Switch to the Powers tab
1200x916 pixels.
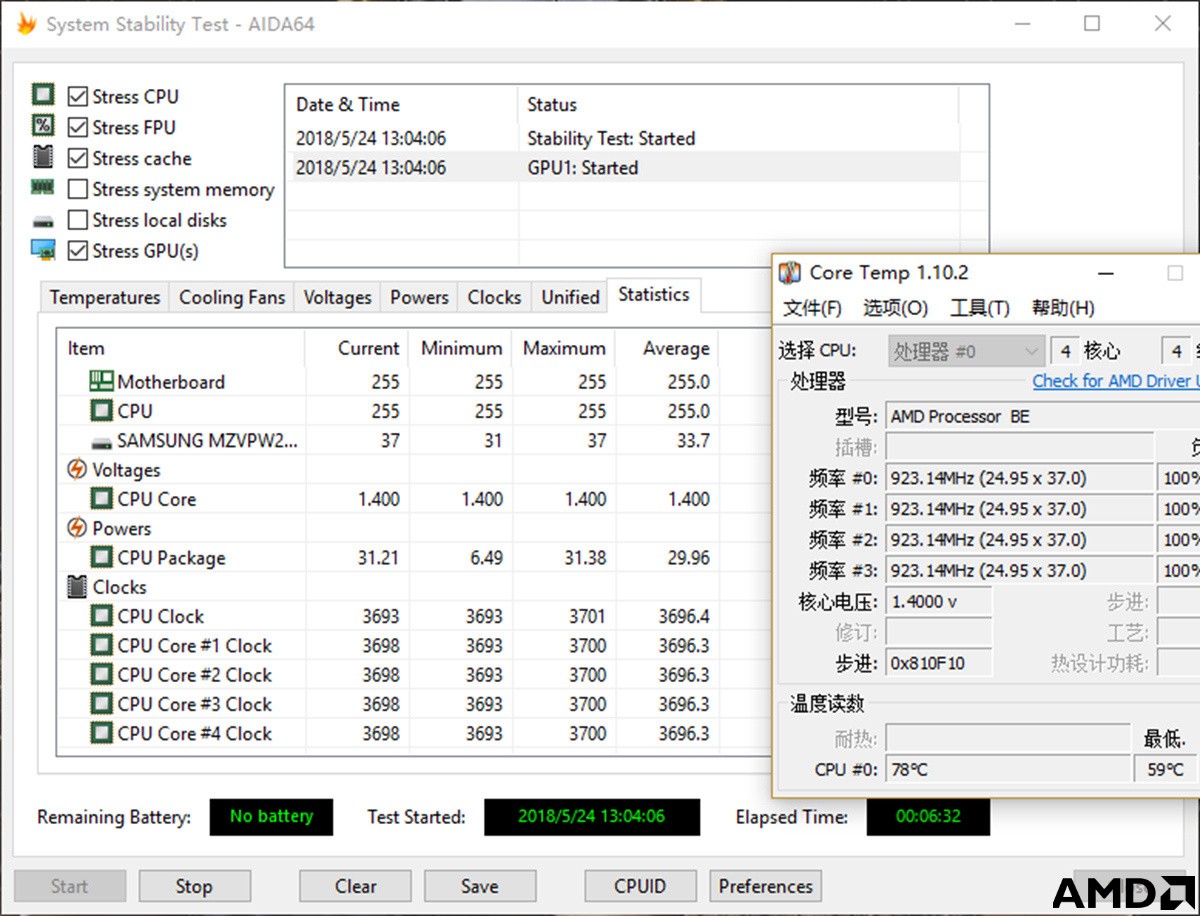(419, 297)
